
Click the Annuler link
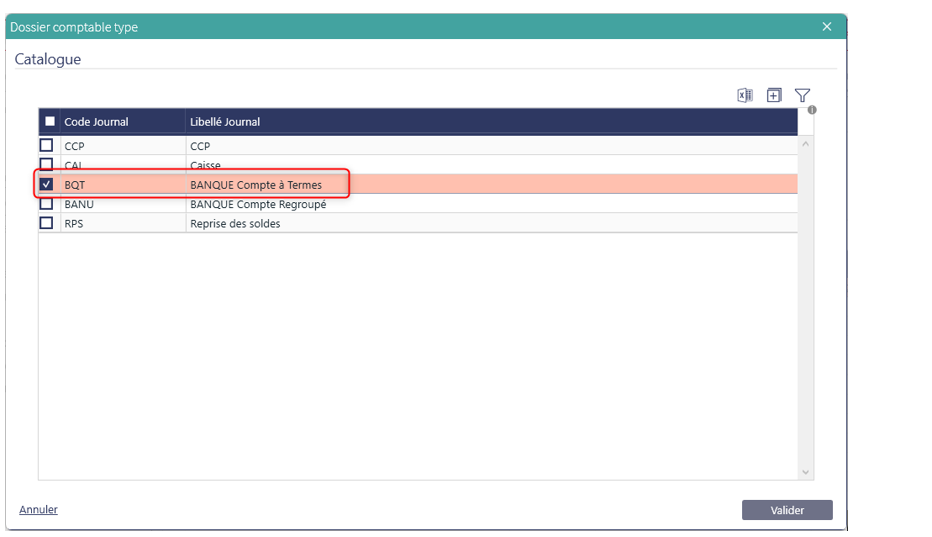[38, 510]
